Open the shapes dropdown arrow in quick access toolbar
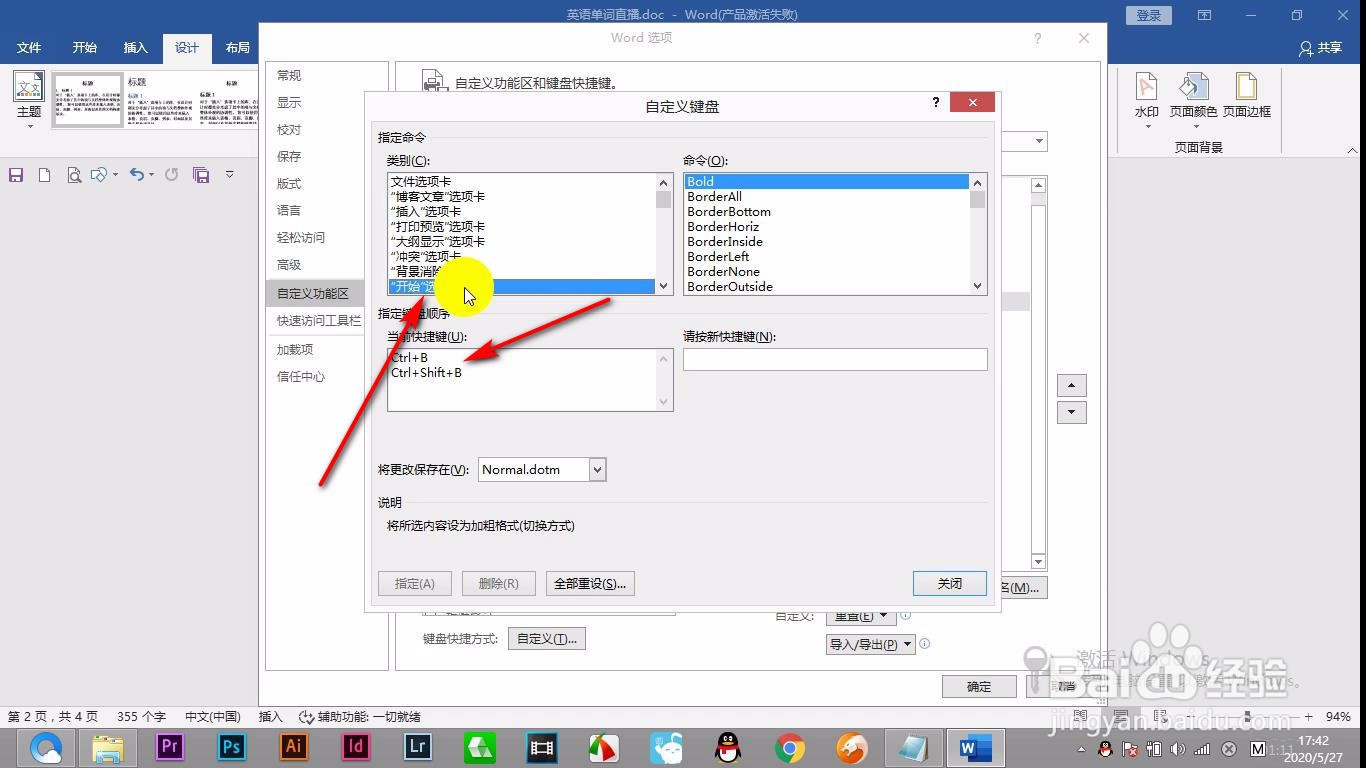This screenshot has width=1366, height=768. pos(115,175)
